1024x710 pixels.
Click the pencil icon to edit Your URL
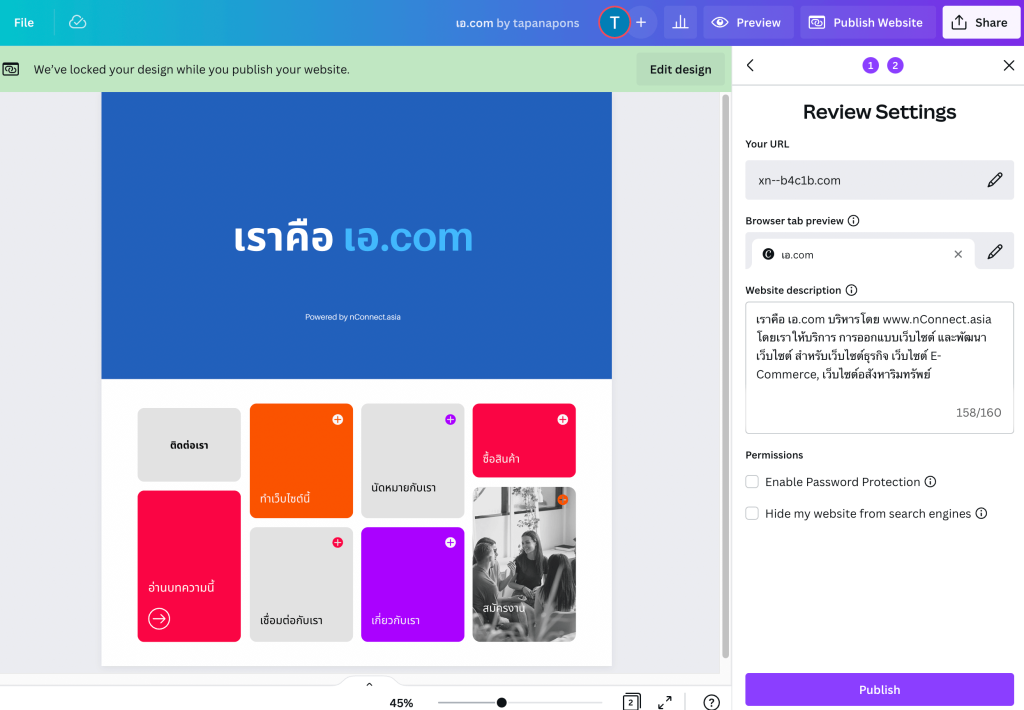click(x=995, y=180)
